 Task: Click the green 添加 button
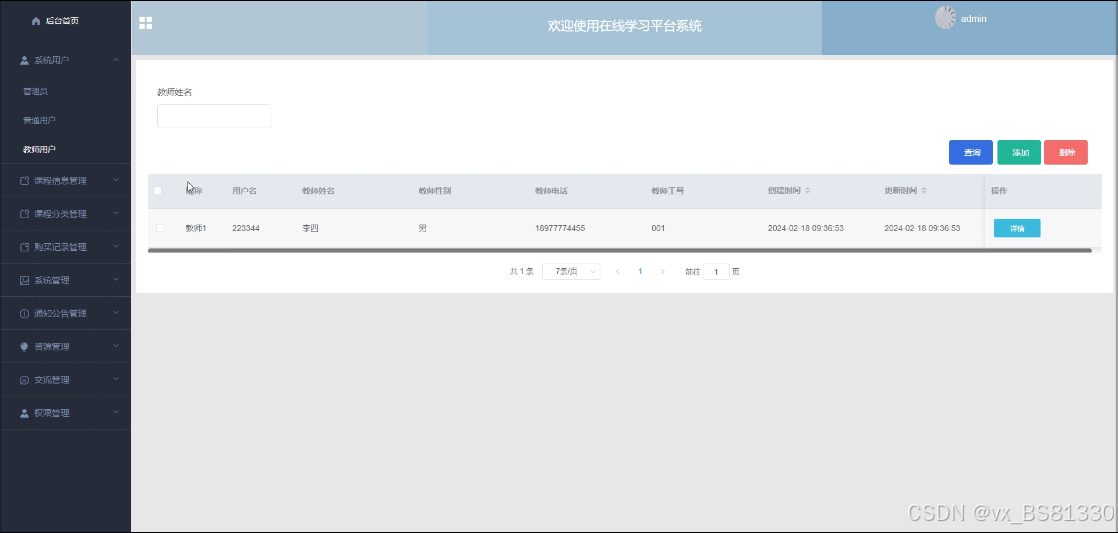click(1019, 152)
